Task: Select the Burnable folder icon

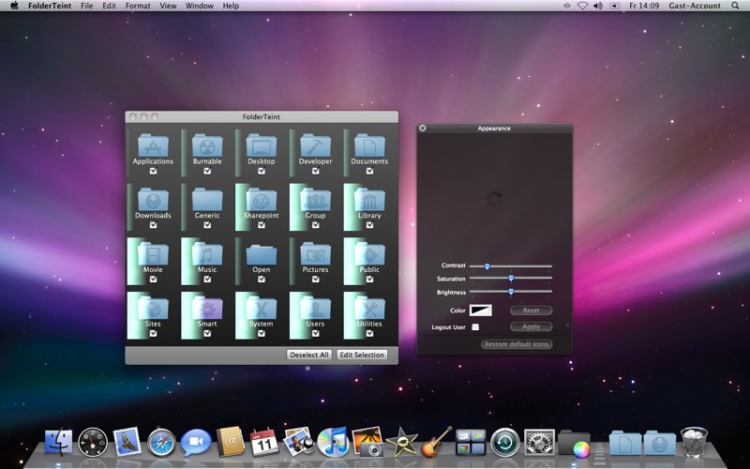Action: click(207, 144)
